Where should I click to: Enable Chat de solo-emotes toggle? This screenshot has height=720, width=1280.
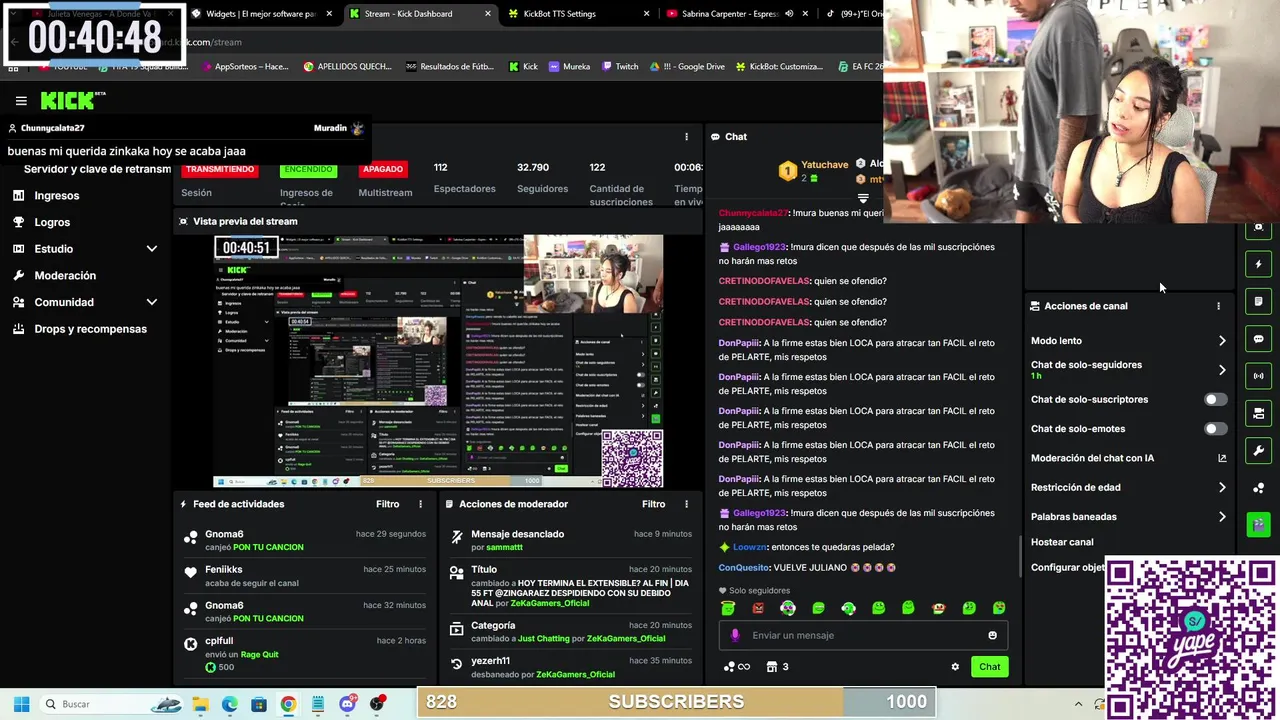1215,429
